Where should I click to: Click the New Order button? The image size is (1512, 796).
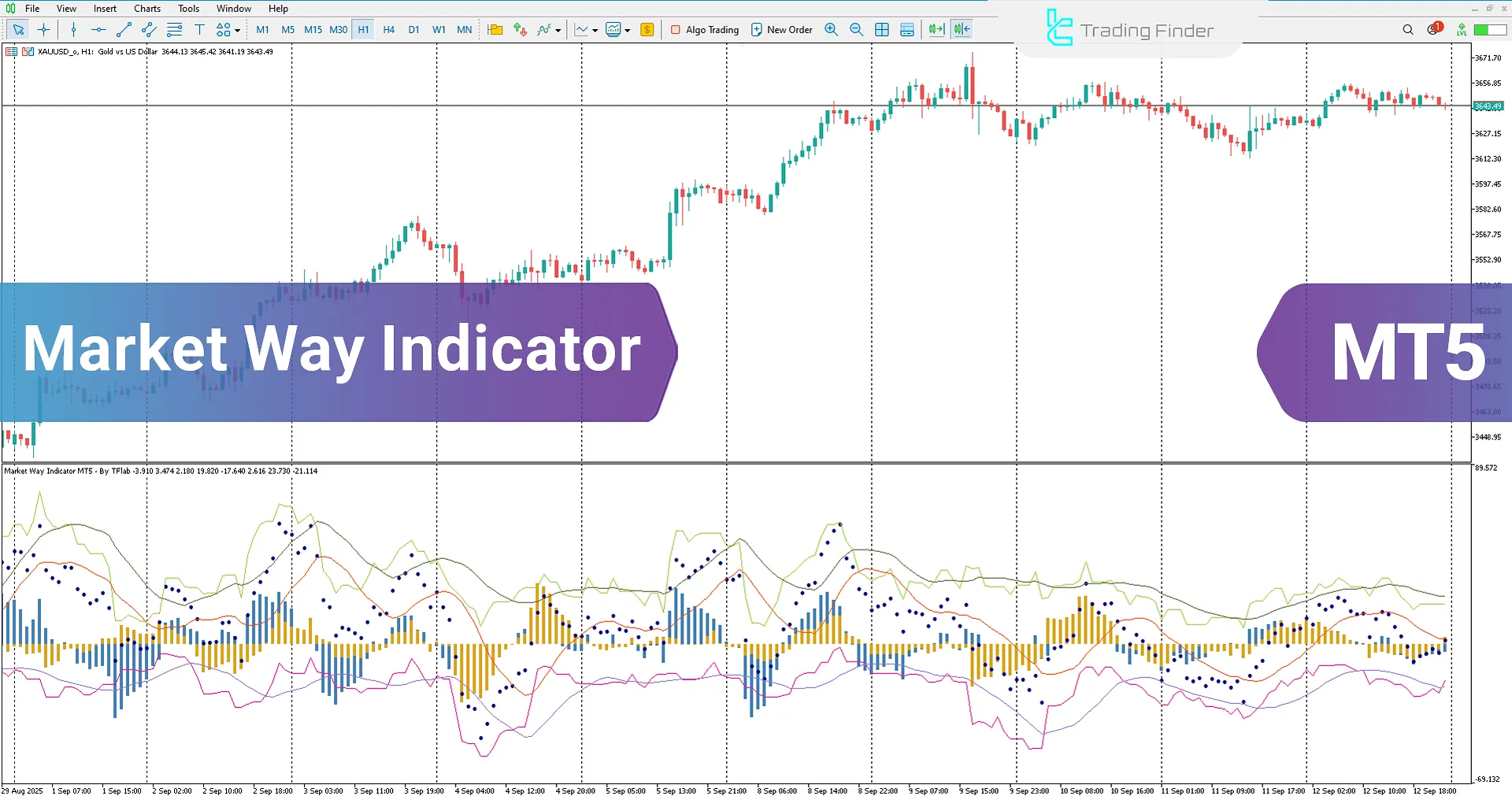pos(781,30)
